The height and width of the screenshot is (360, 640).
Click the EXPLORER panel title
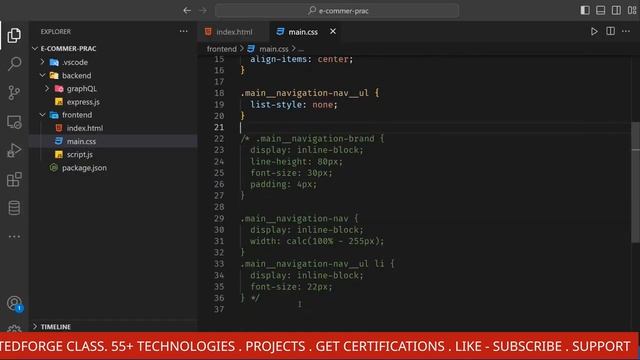coord(56,31)
